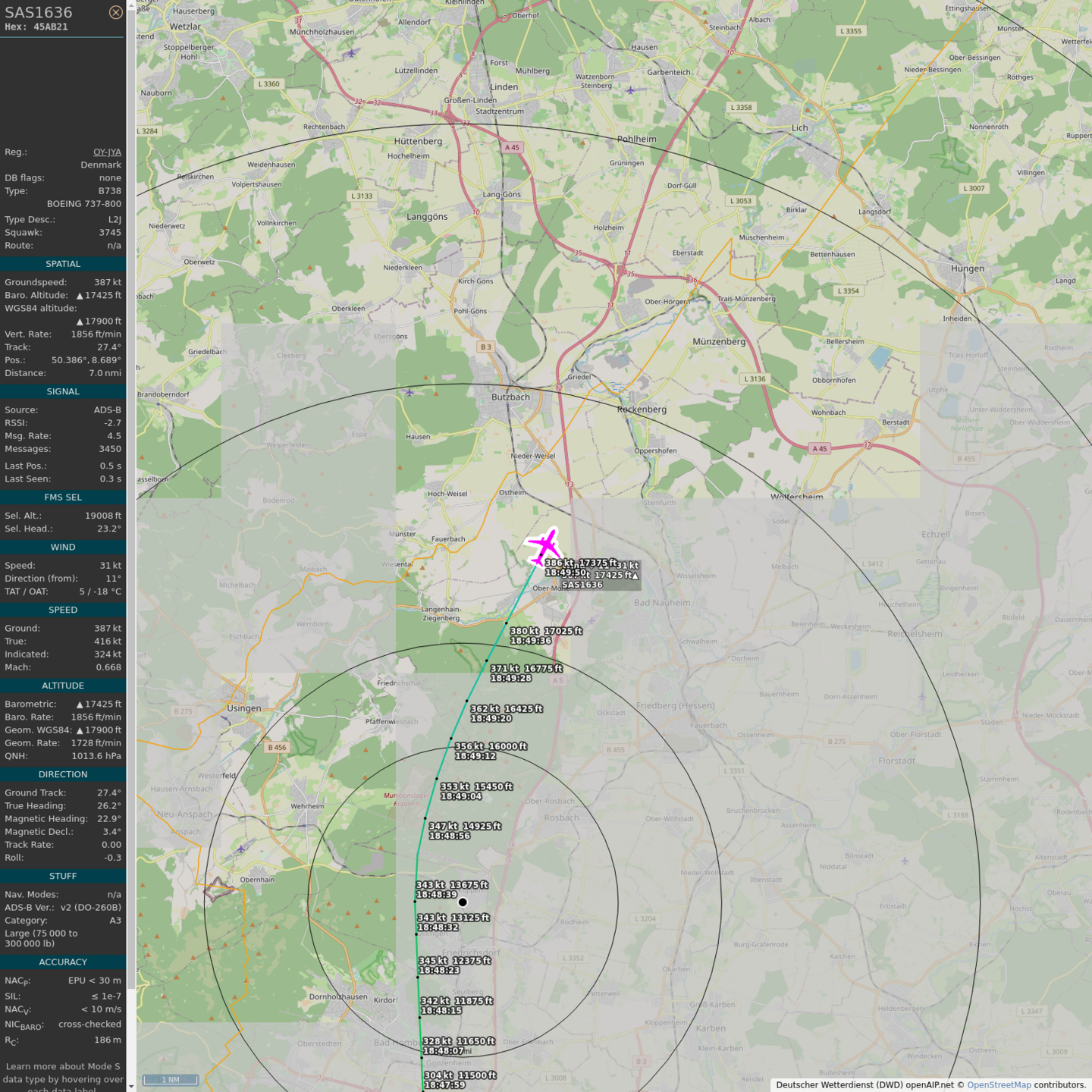Click the Squawk value 3745
The height and width of the screenshot is (1092, 1092).
pyautogui.click(x=109, y=233)
